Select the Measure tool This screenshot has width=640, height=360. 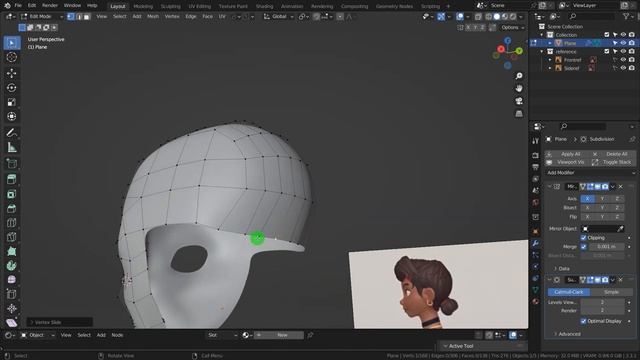tap(11, 147)
